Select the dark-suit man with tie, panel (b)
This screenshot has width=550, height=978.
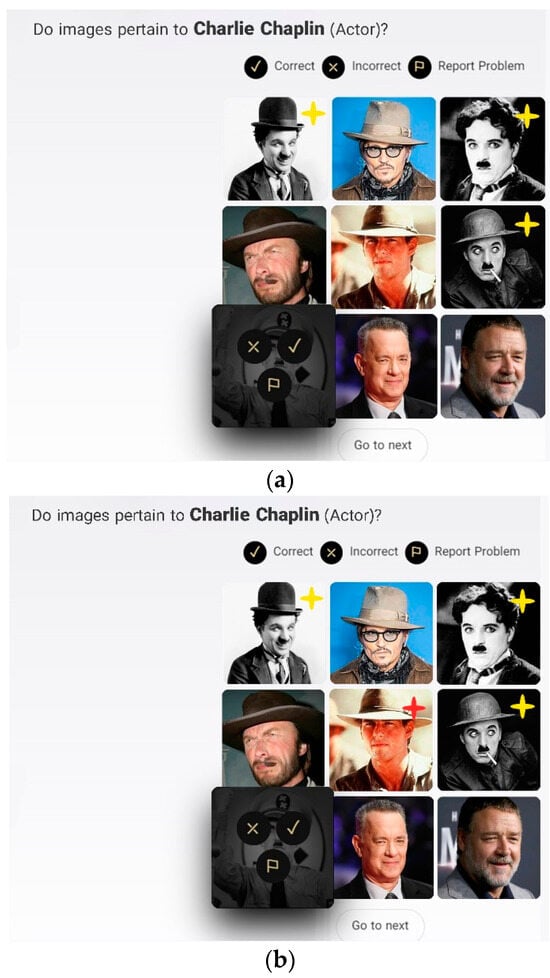coord(383,847)
